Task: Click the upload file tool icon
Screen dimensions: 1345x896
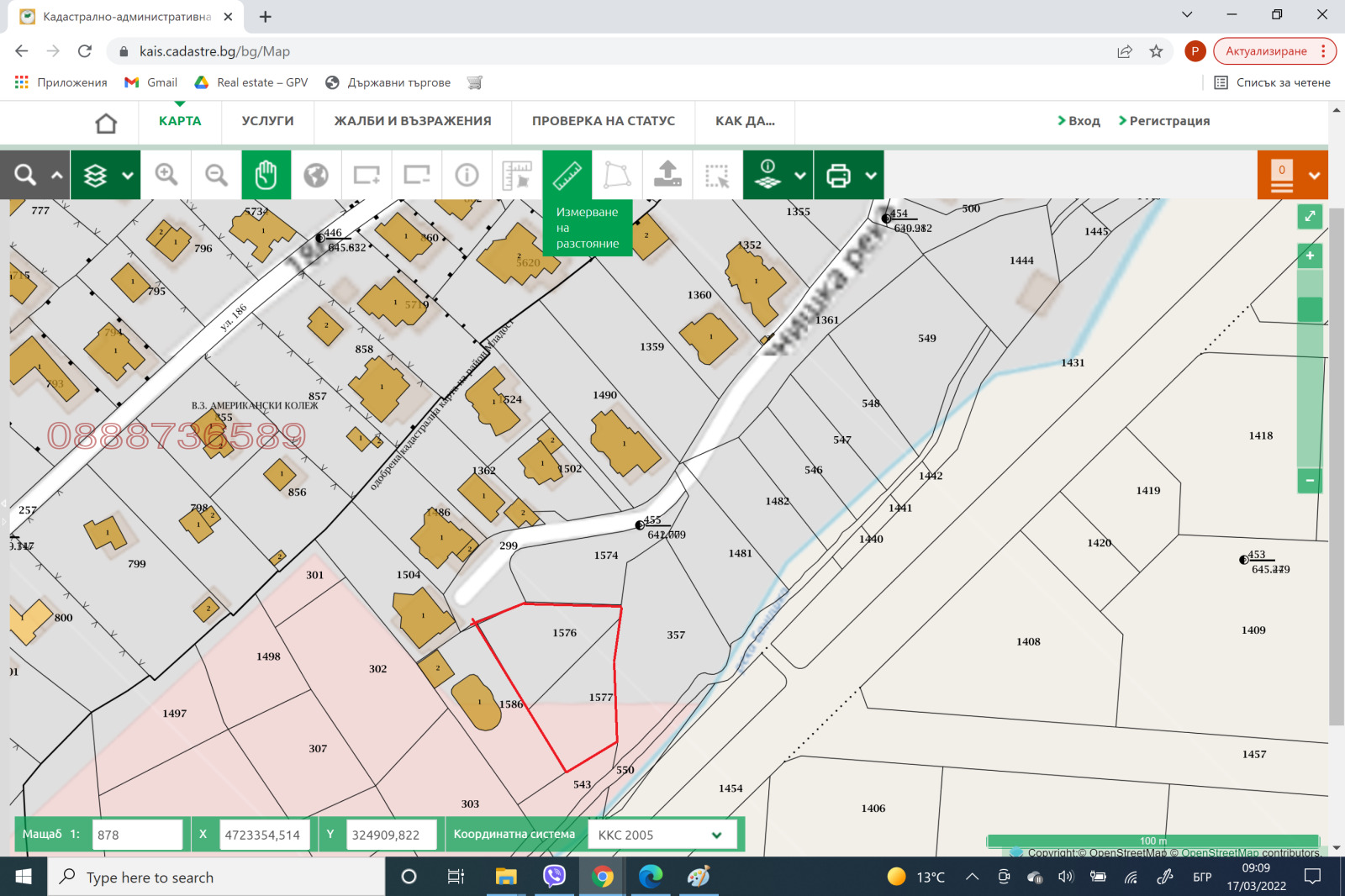Action: tap(667, 175)
